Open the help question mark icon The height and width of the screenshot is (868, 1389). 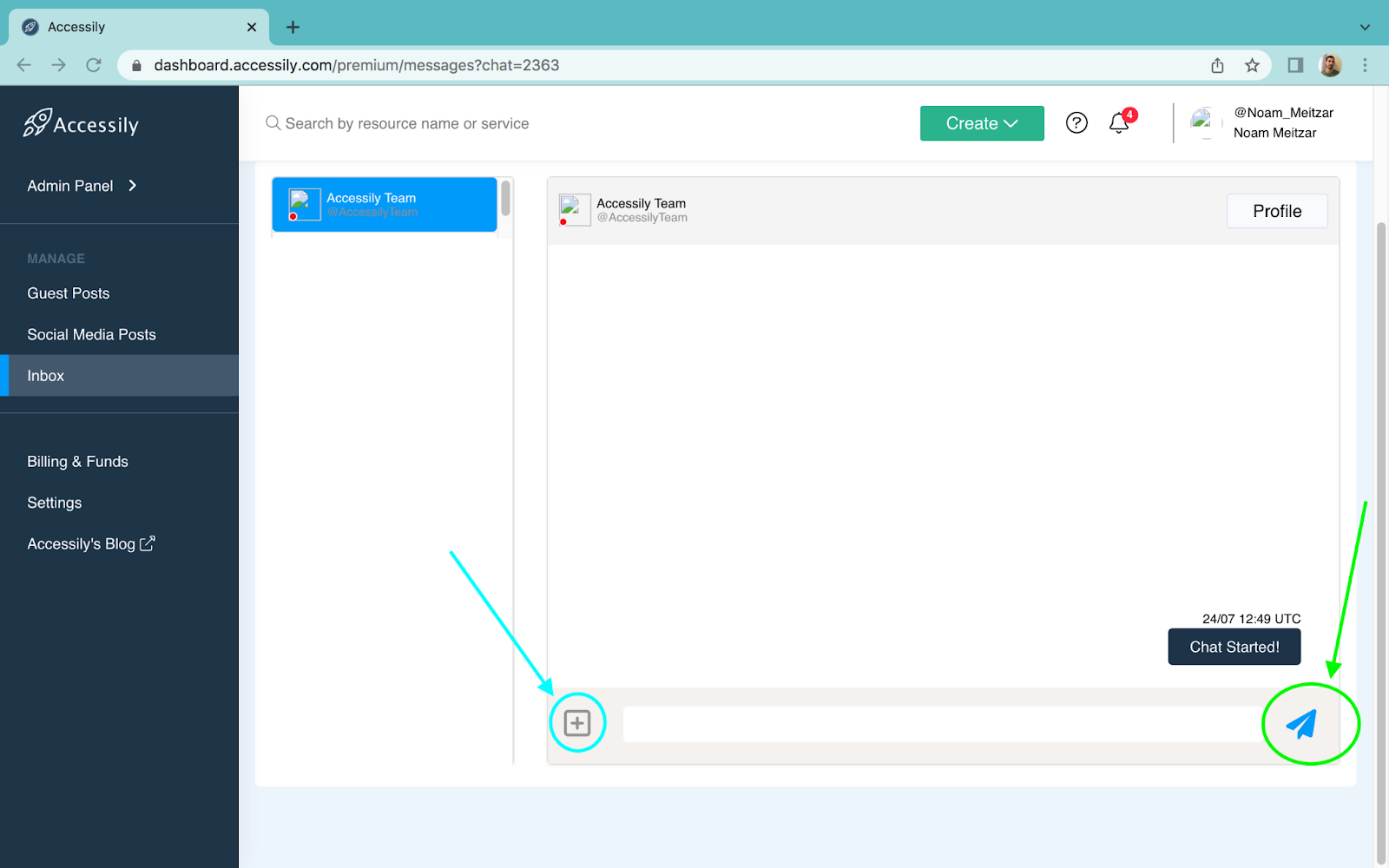[x=1076, y=123]
